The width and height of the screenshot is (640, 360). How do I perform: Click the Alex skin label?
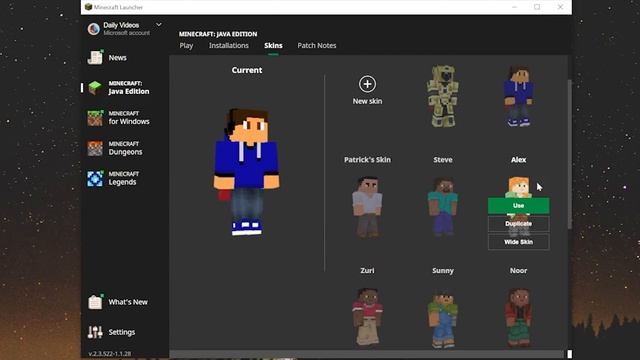point(518,160)
